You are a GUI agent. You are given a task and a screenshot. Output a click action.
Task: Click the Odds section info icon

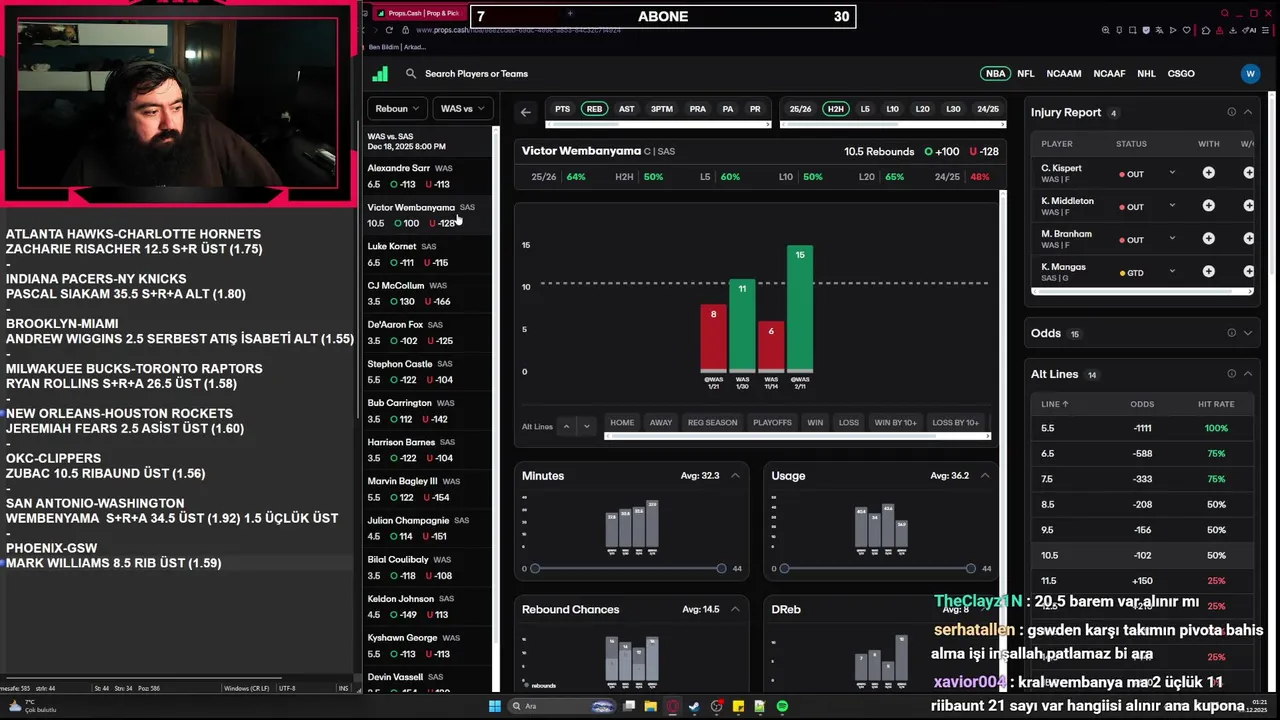1231,333
